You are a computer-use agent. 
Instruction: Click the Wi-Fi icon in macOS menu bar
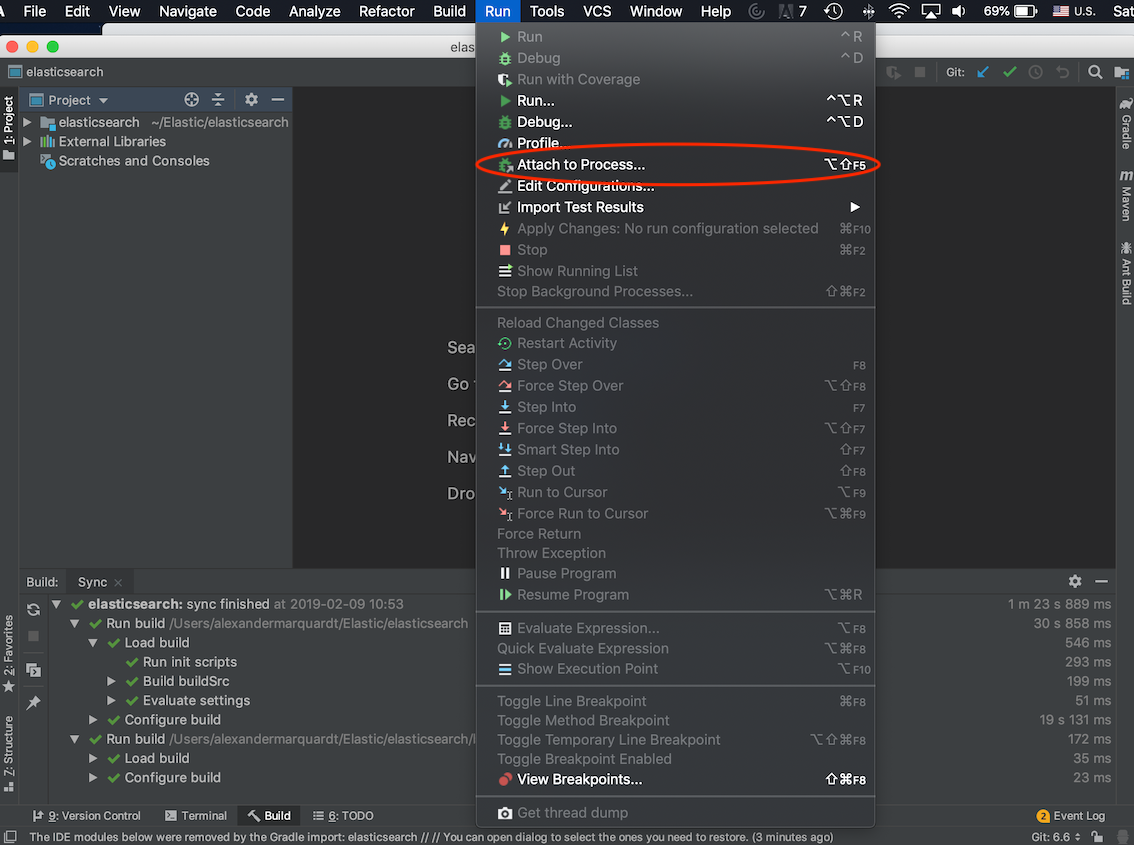pyautogui.click(x=898, y=11)
